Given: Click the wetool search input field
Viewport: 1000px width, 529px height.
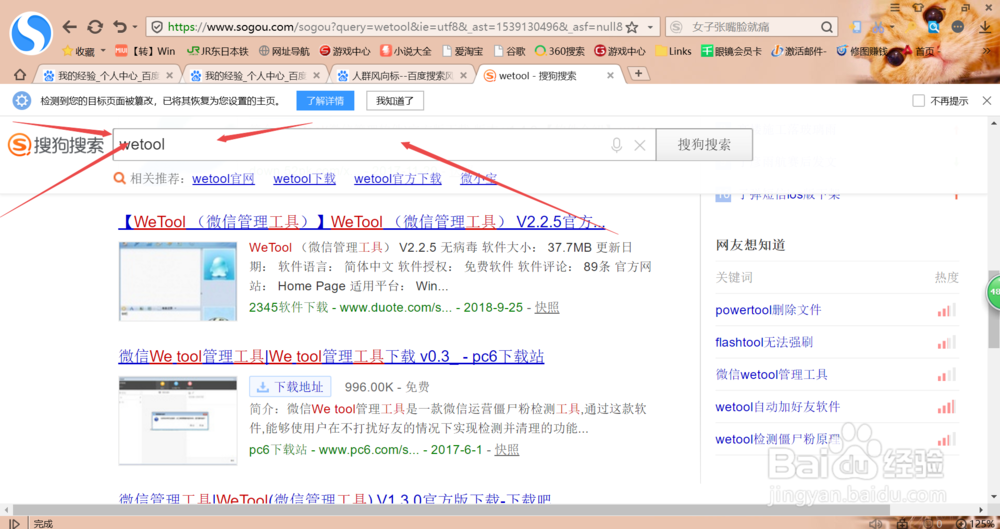Looking at the screenshot, I should point(384,145).
